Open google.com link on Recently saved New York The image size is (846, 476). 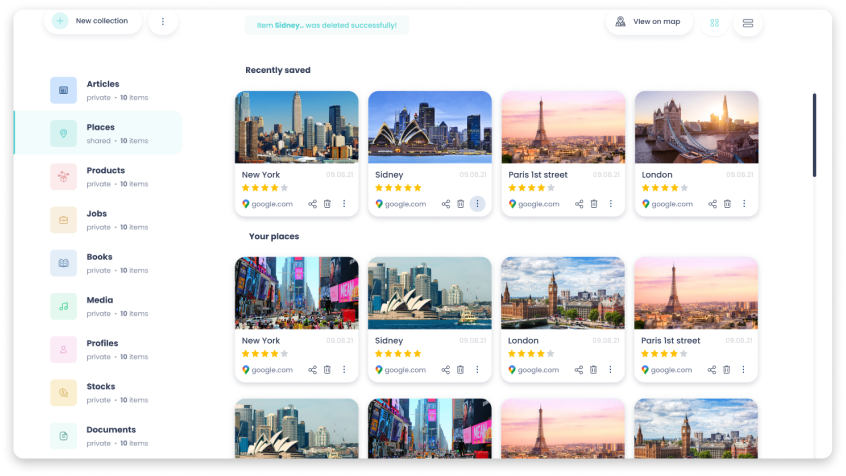click(x=267, y=204)
